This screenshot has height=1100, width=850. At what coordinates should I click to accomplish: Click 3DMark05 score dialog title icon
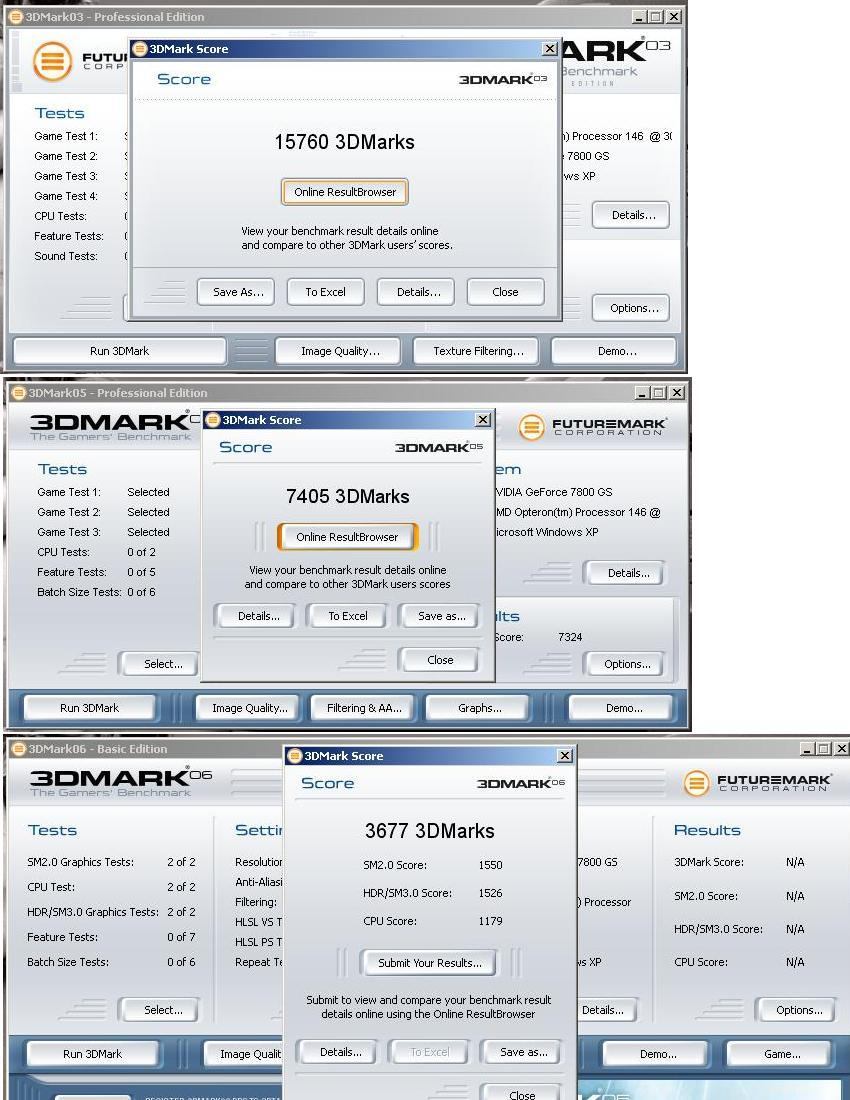tap(212, 420)
